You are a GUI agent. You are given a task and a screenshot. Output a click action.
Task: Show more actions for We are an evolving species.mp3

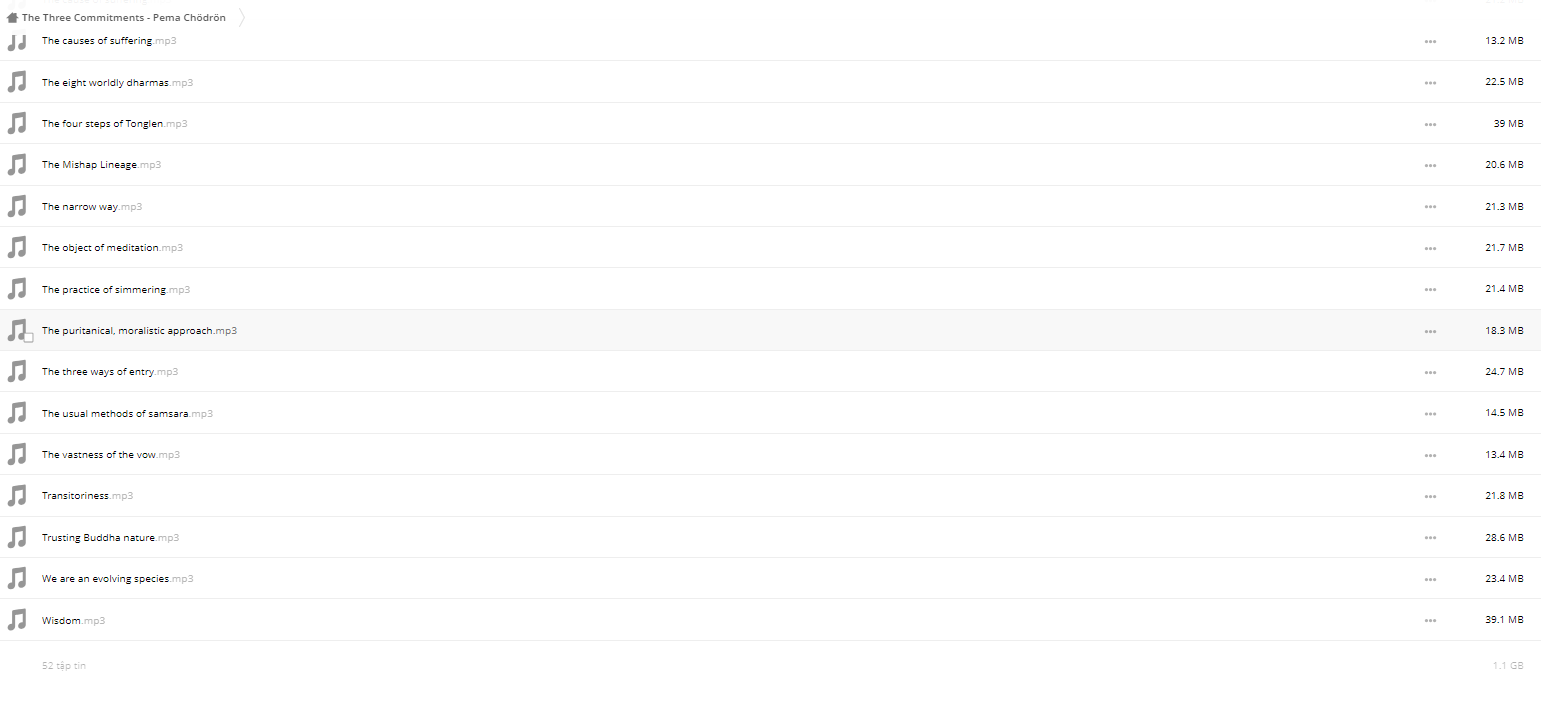1430,579
